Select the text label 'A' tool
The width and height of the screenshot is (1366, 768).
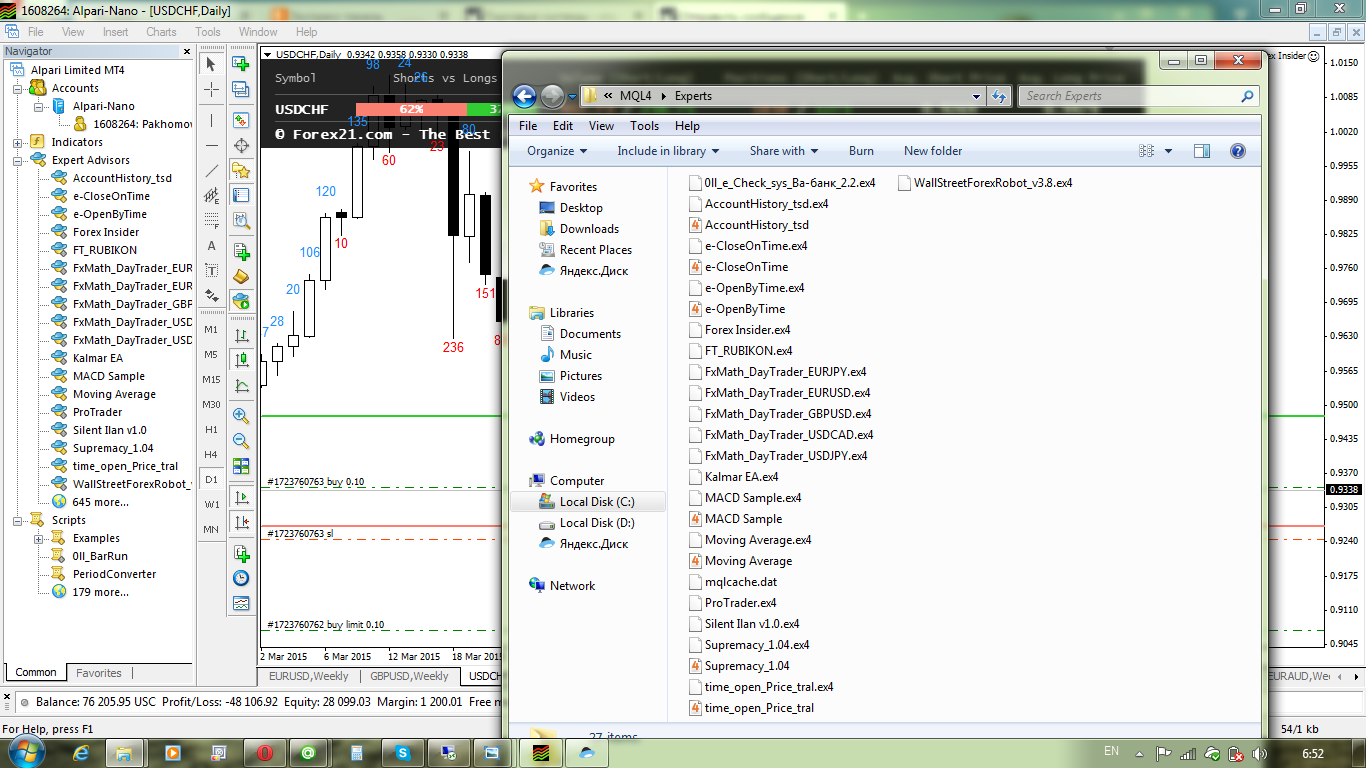pos(211,246)
